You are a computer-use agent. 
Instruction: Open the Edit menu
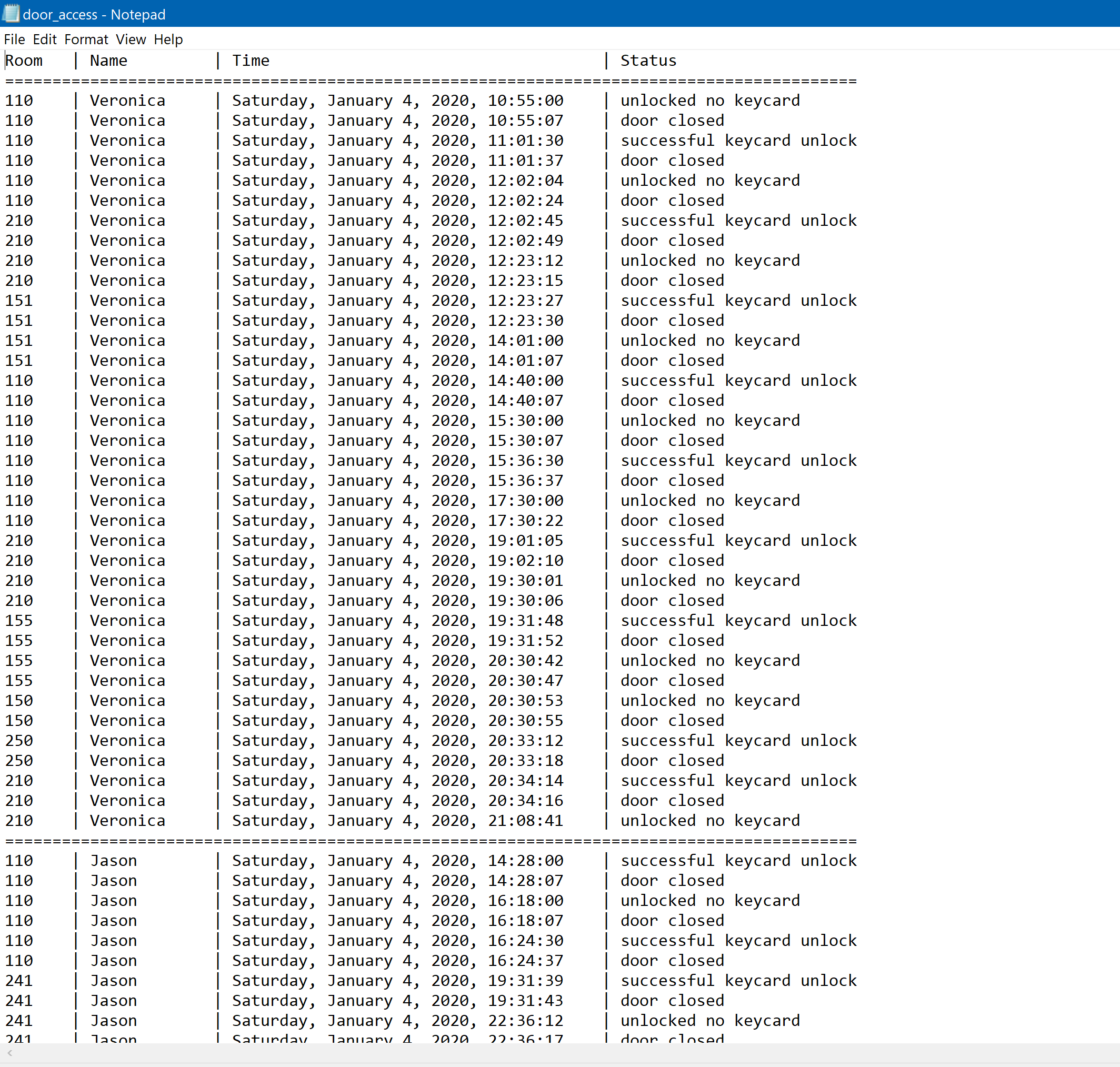coord(44,39)
